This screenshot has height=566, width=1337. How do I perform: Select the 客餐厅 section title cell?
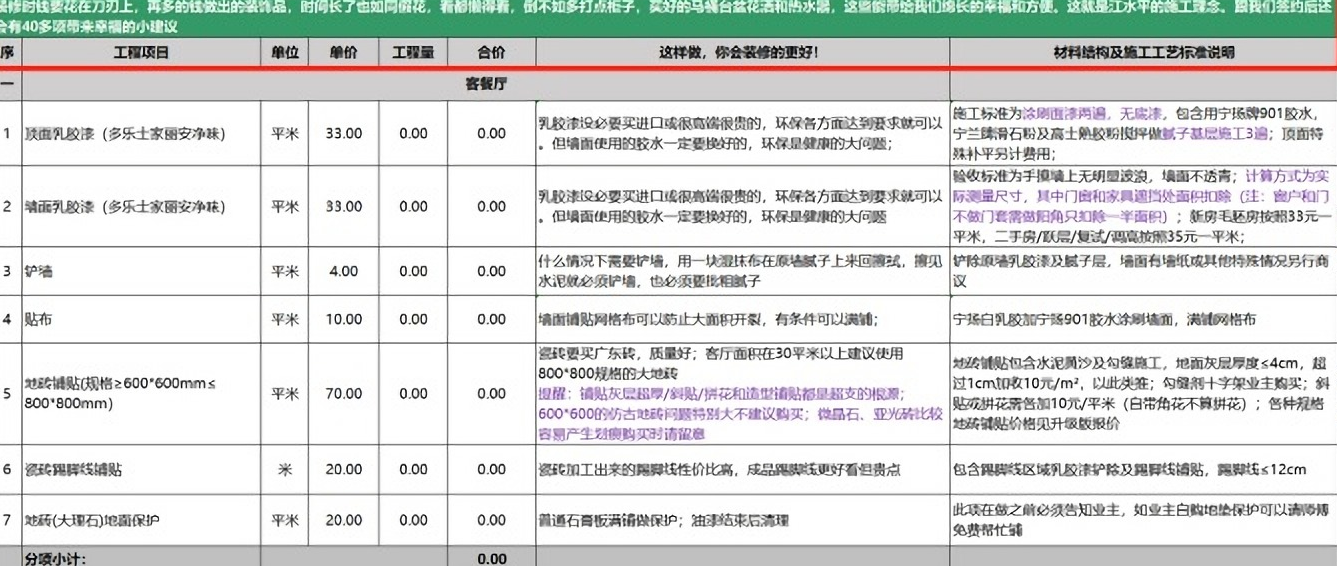[x=485, y=85]
